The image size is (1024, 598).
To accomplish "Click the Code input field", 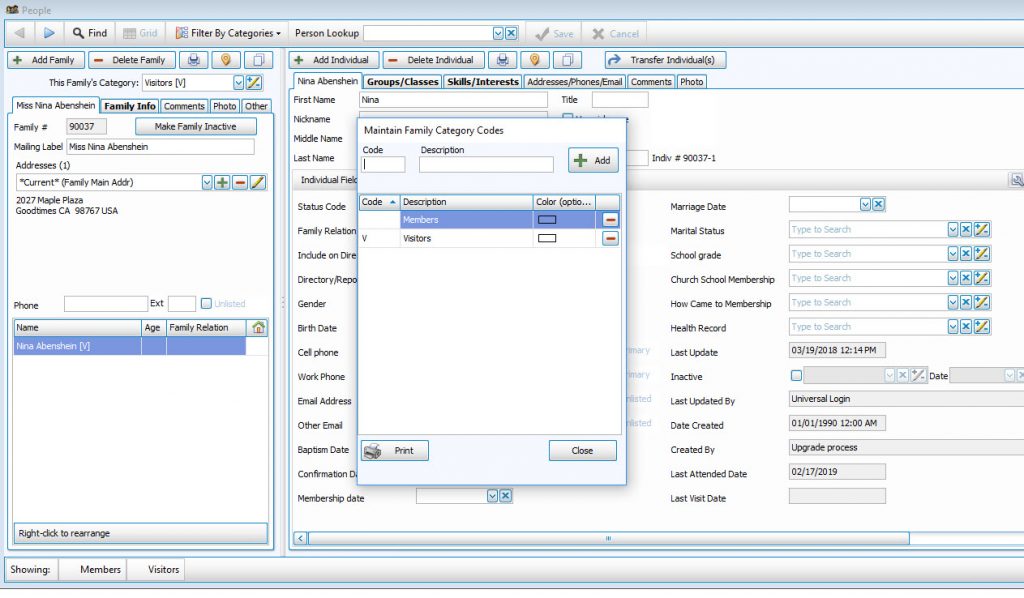I will (x=384, y=165).
